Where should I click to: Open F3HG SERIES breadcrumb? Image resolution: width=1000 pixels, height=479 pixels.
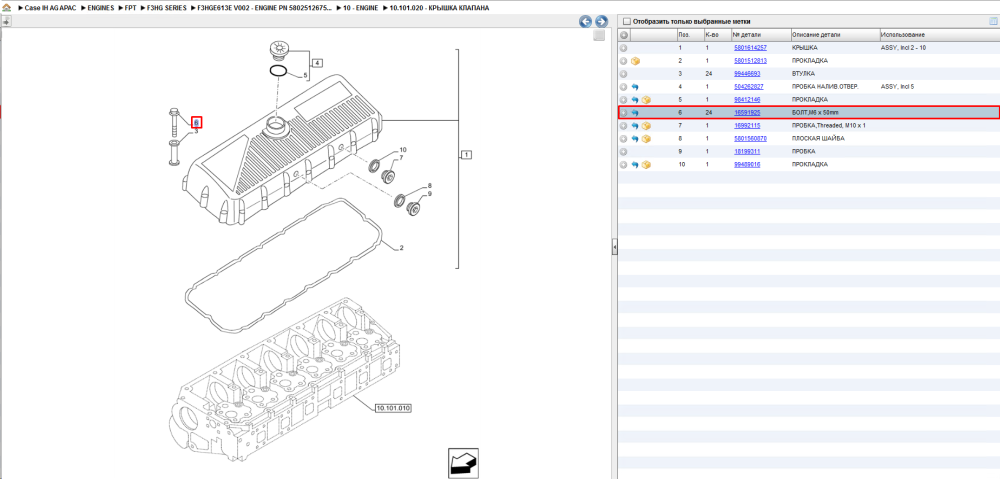168,7
